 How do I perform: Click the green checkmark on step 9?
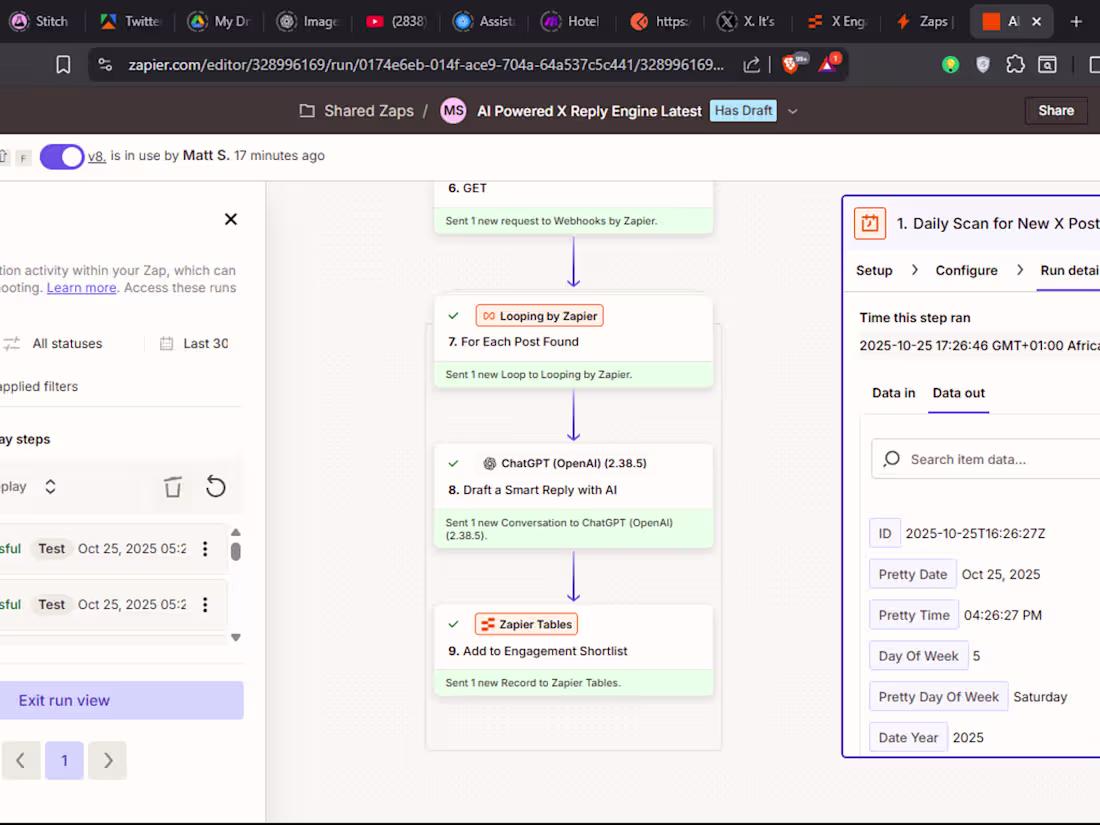[x=453, y=624]
